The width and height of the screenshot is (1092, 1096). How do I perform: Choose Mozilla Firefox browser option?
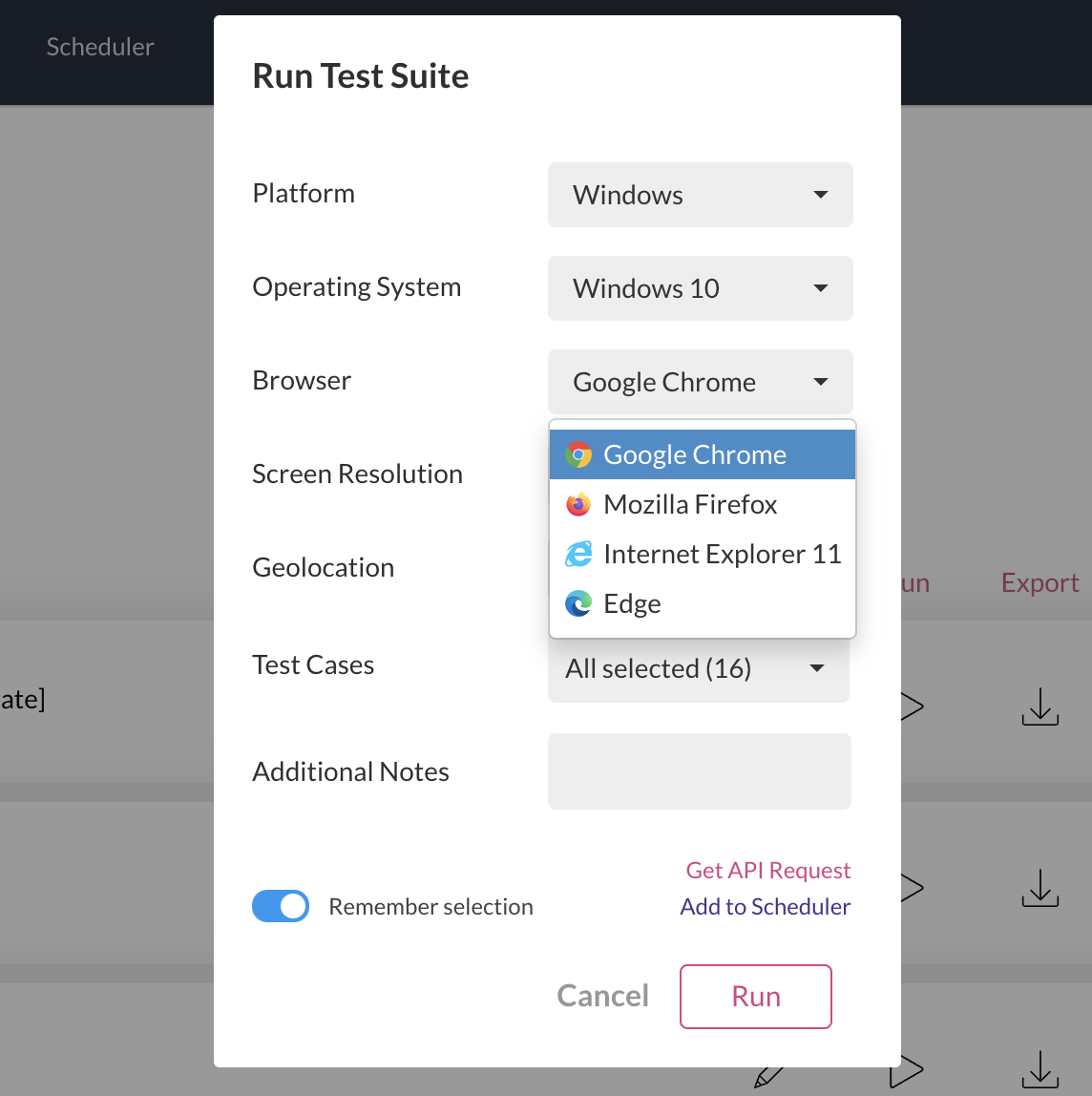703,504
